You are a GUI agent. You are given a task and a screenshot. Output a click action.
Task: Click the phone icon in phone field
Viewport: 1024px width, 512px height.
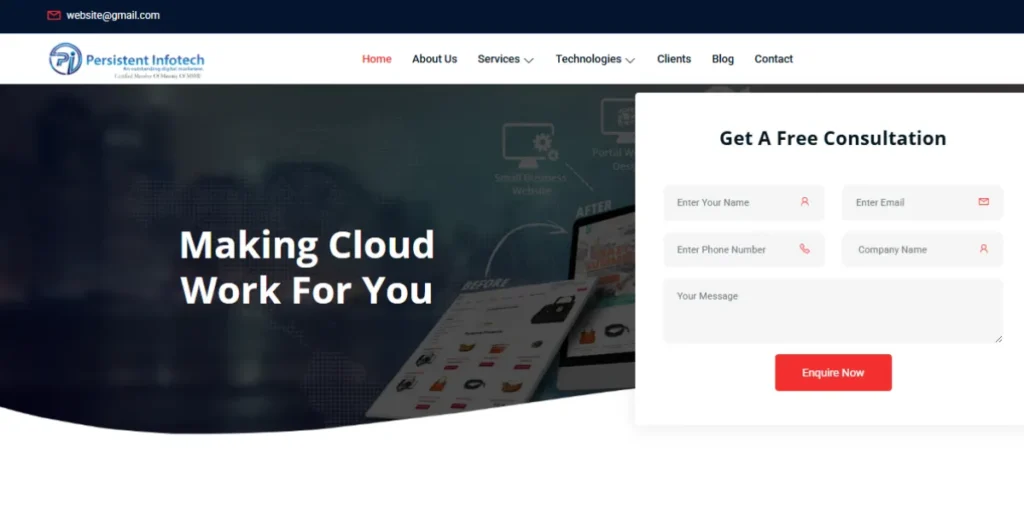click(x=805, y=249)
